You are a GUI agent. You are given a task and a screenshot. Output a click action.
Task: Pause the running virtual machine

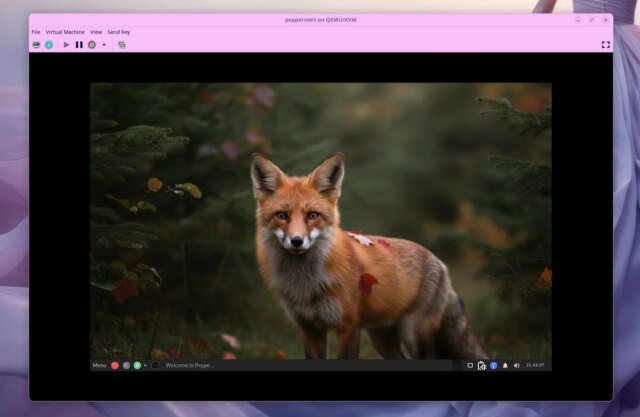tap(79, 45)
